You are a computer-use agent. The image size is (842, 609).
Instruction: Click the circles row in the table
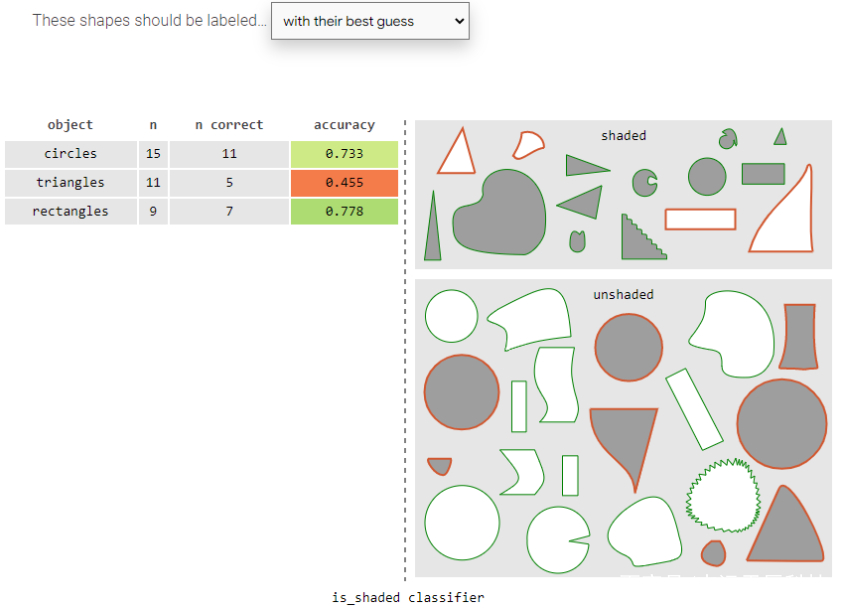click(201, 154)
